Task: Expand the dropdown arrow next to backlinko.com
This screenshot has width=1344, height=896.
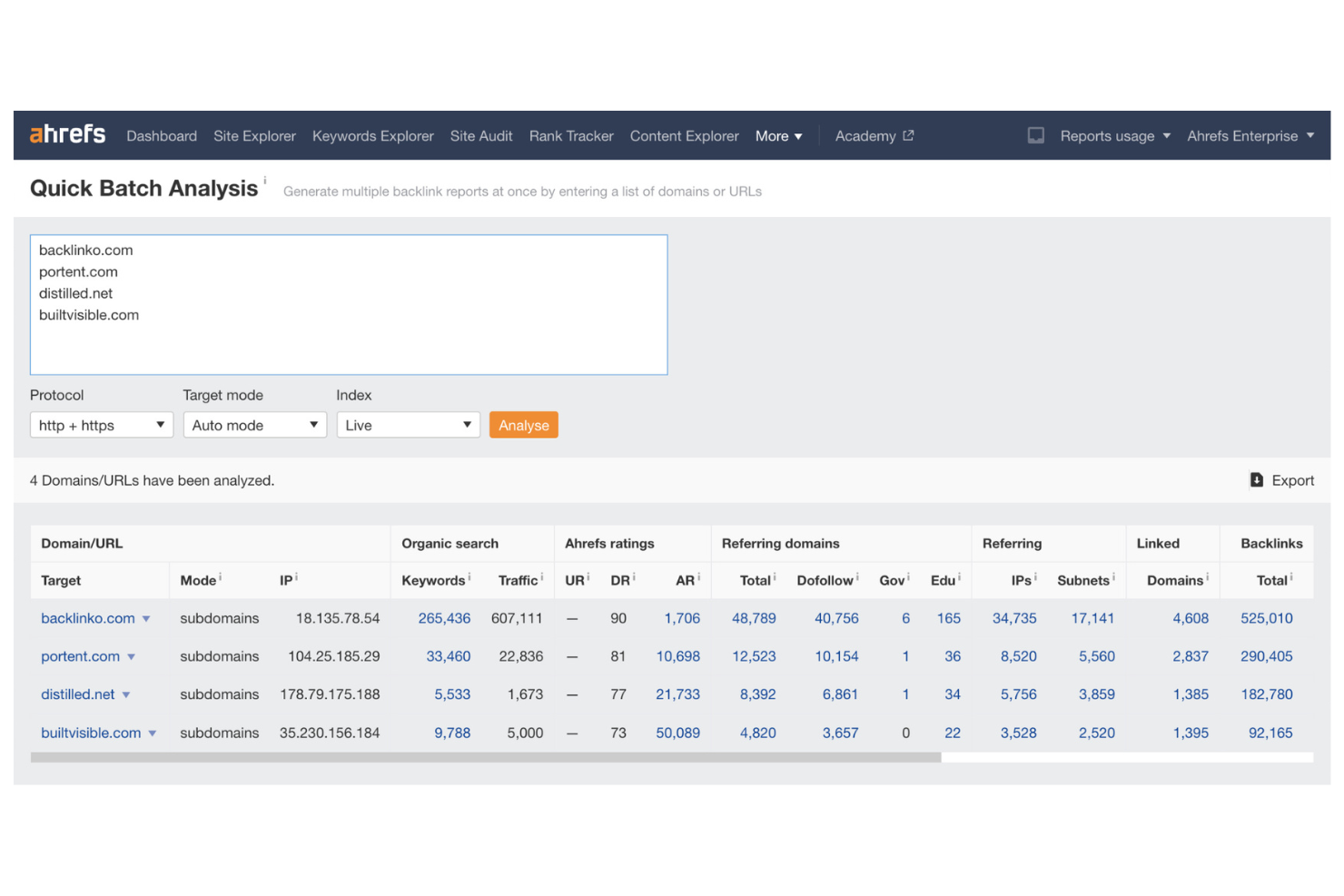Action: click(146, 618)
